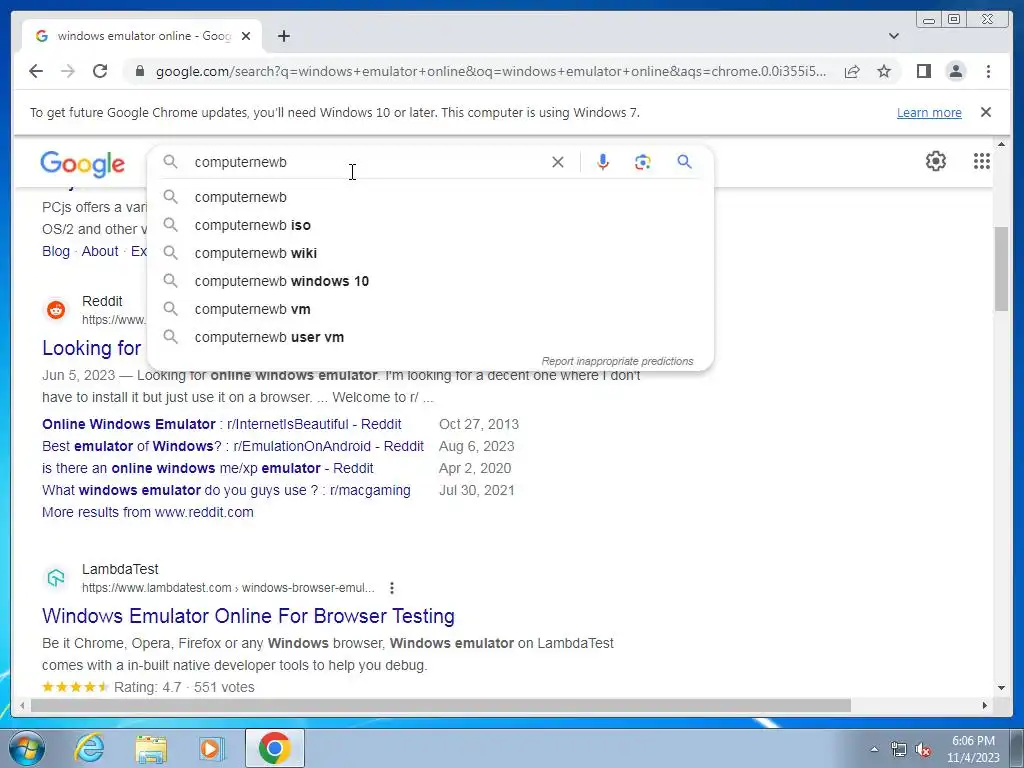Click the scroll right arrow
The height and width of the screenshot is (768, 1024).
985,705
